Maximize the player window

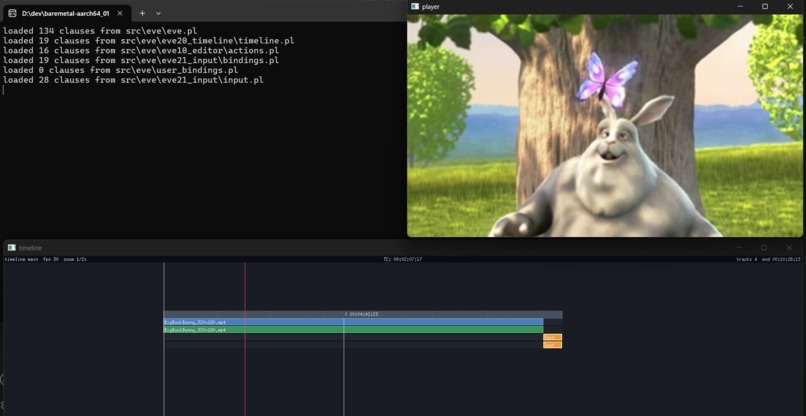pos(765,6)
